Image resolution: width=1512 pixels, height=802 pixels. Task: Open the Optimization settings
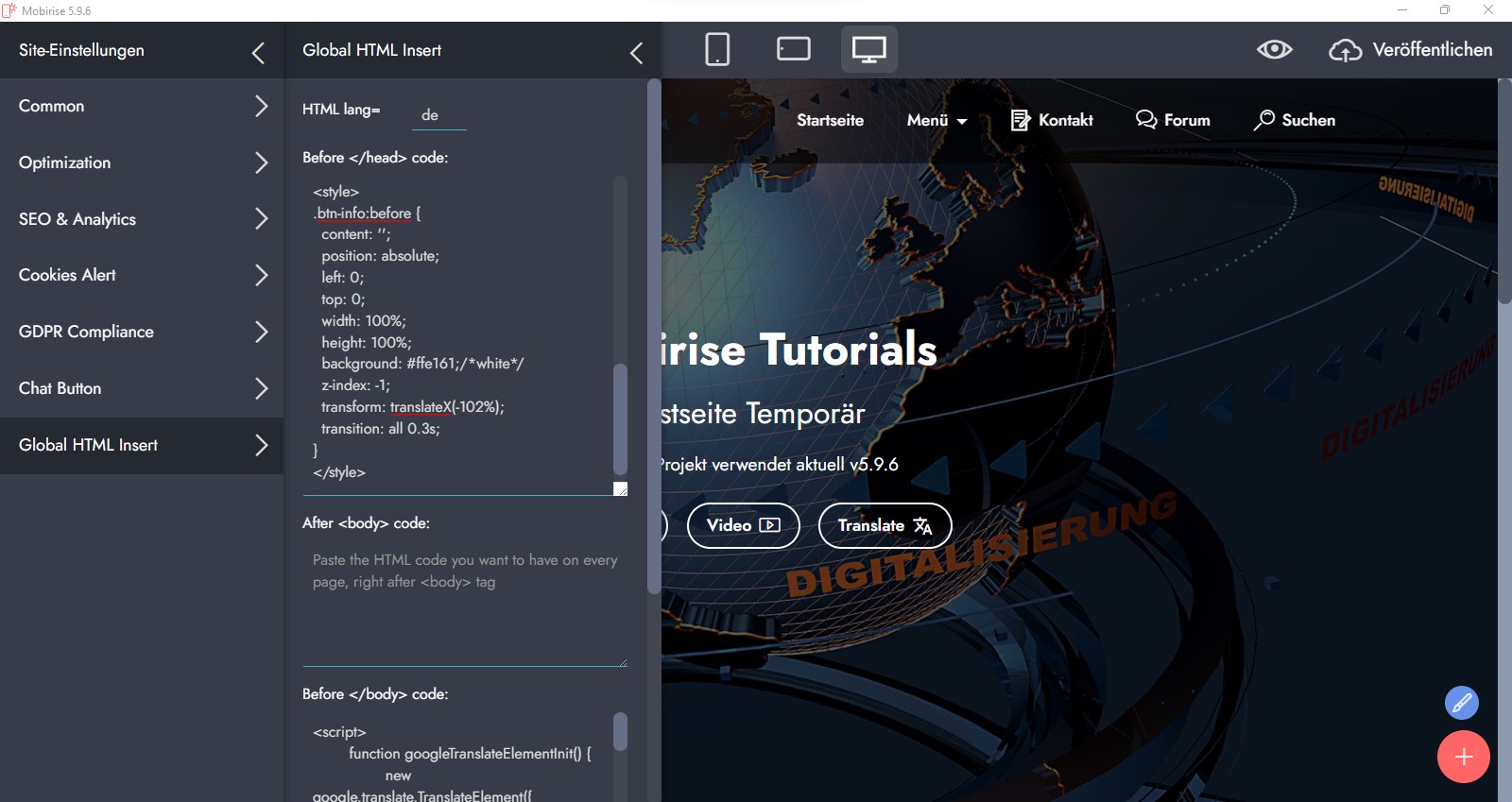tap(142, 162)
